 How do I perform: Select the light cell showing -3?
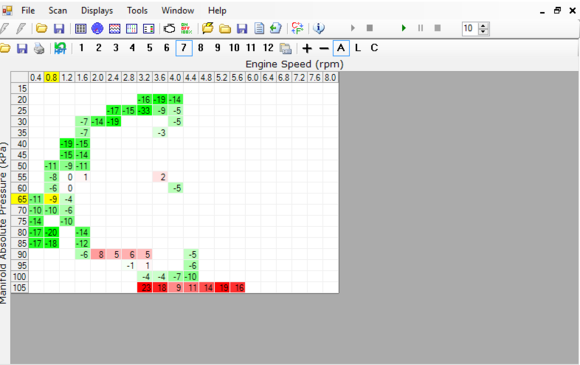[160, 132]
